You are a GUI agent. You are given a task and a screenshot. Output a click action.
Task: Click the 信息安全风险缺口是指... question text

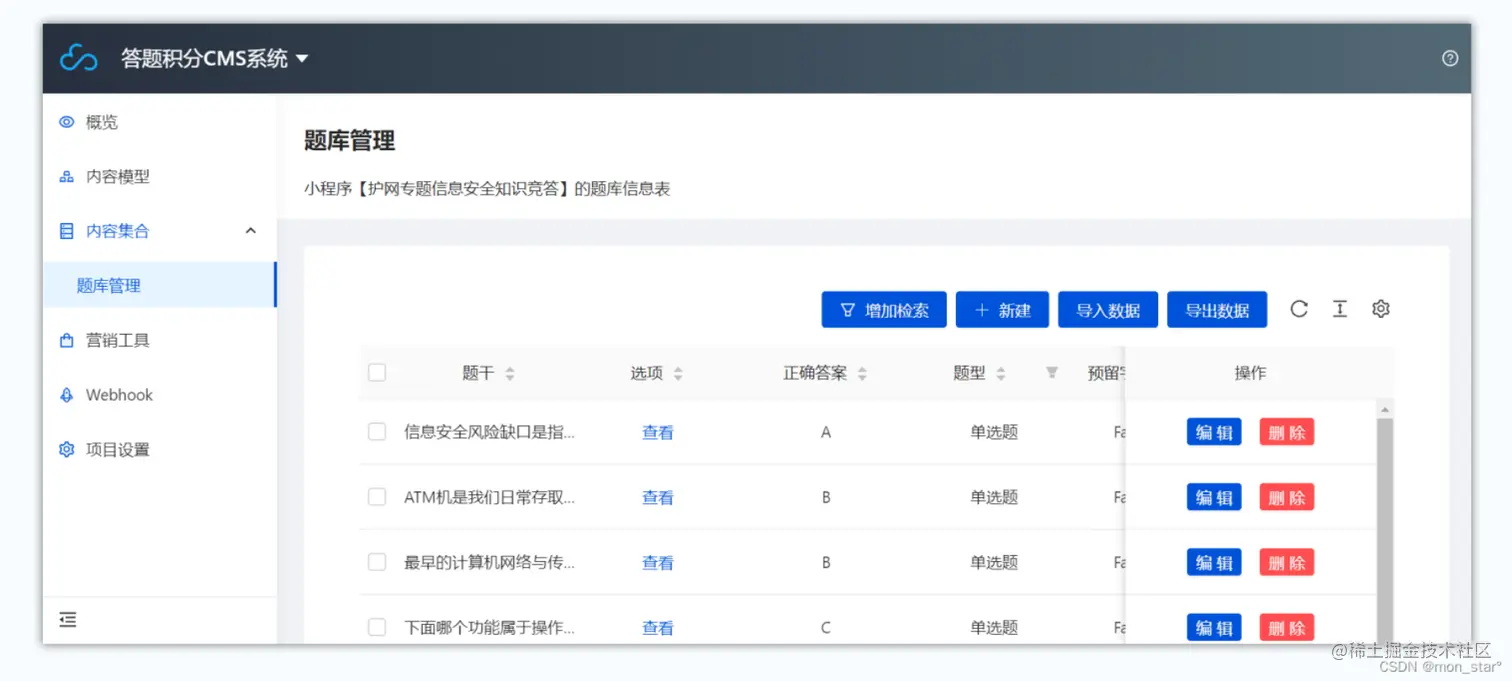coord(489,432)
